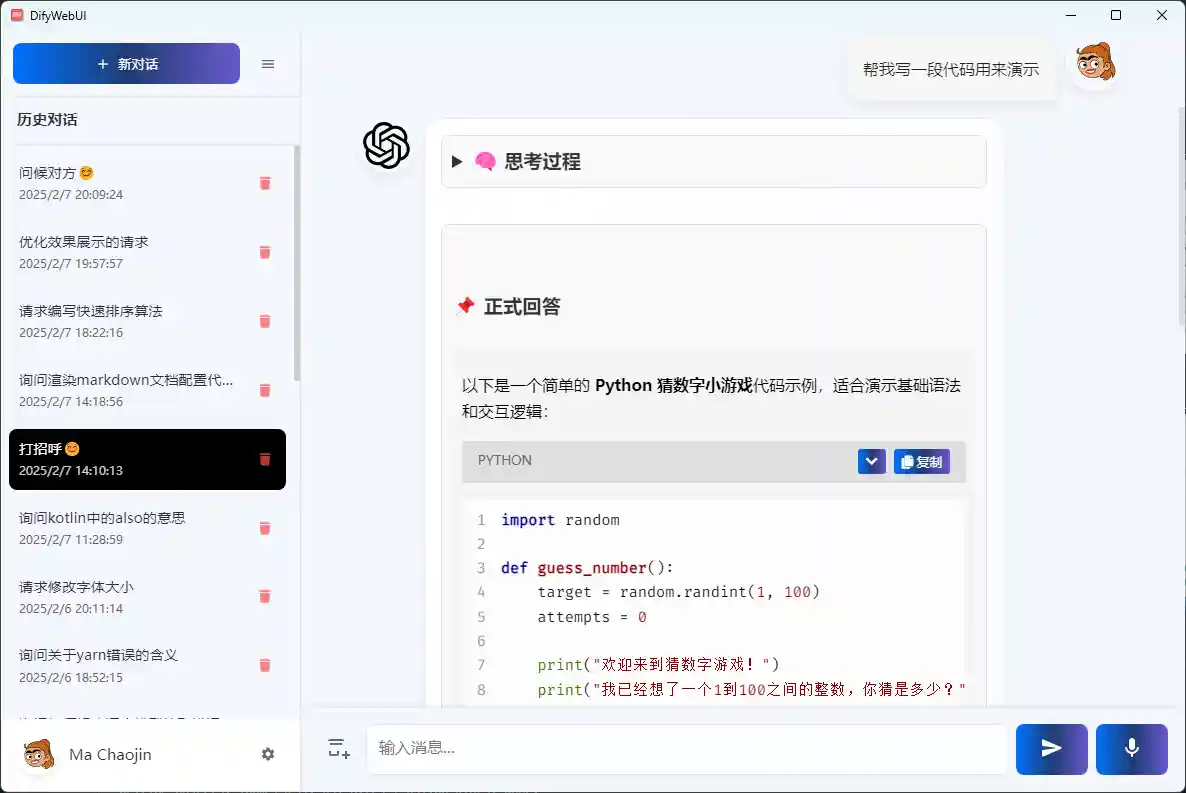Click code line 'attempts = 0'

click(x=592, y=617)
